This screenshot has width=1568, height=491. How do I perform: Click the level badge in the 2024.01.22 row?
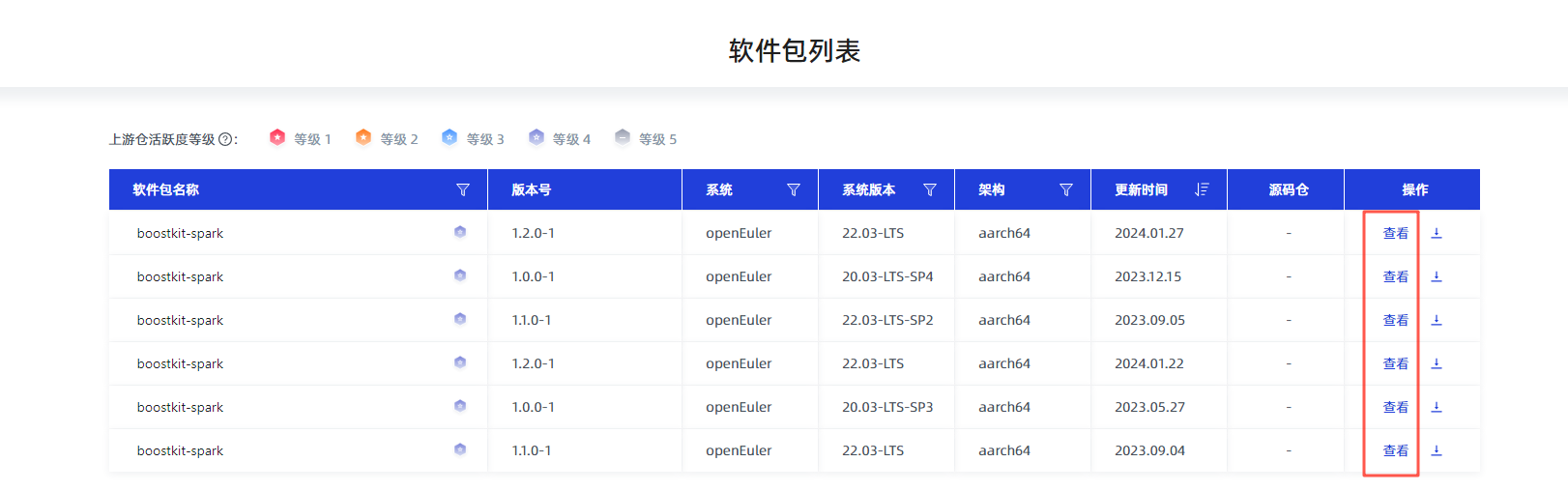(x=460, y=362)
